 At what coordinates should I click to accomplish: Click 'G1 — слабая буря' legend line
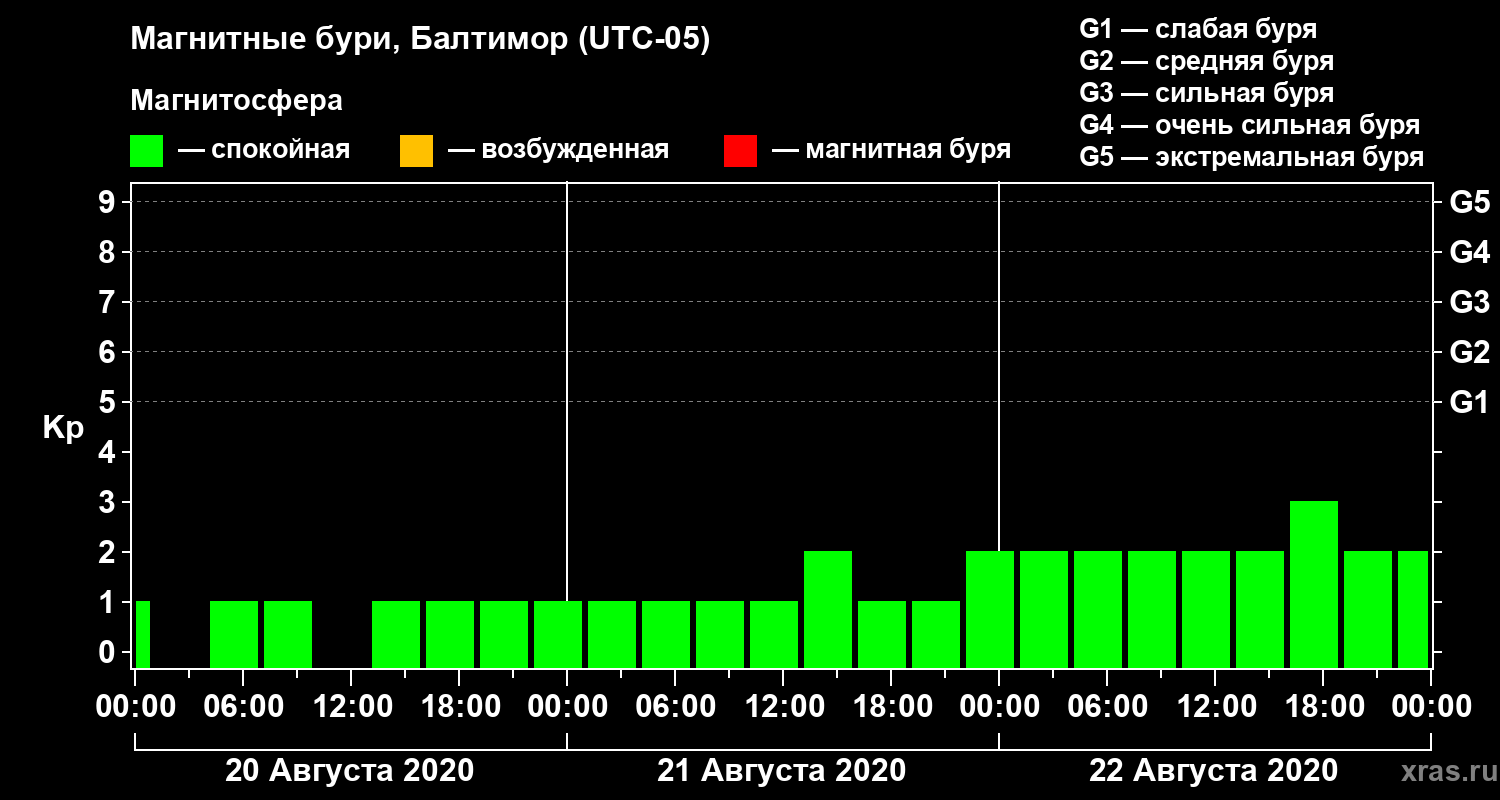point(1198,28)
